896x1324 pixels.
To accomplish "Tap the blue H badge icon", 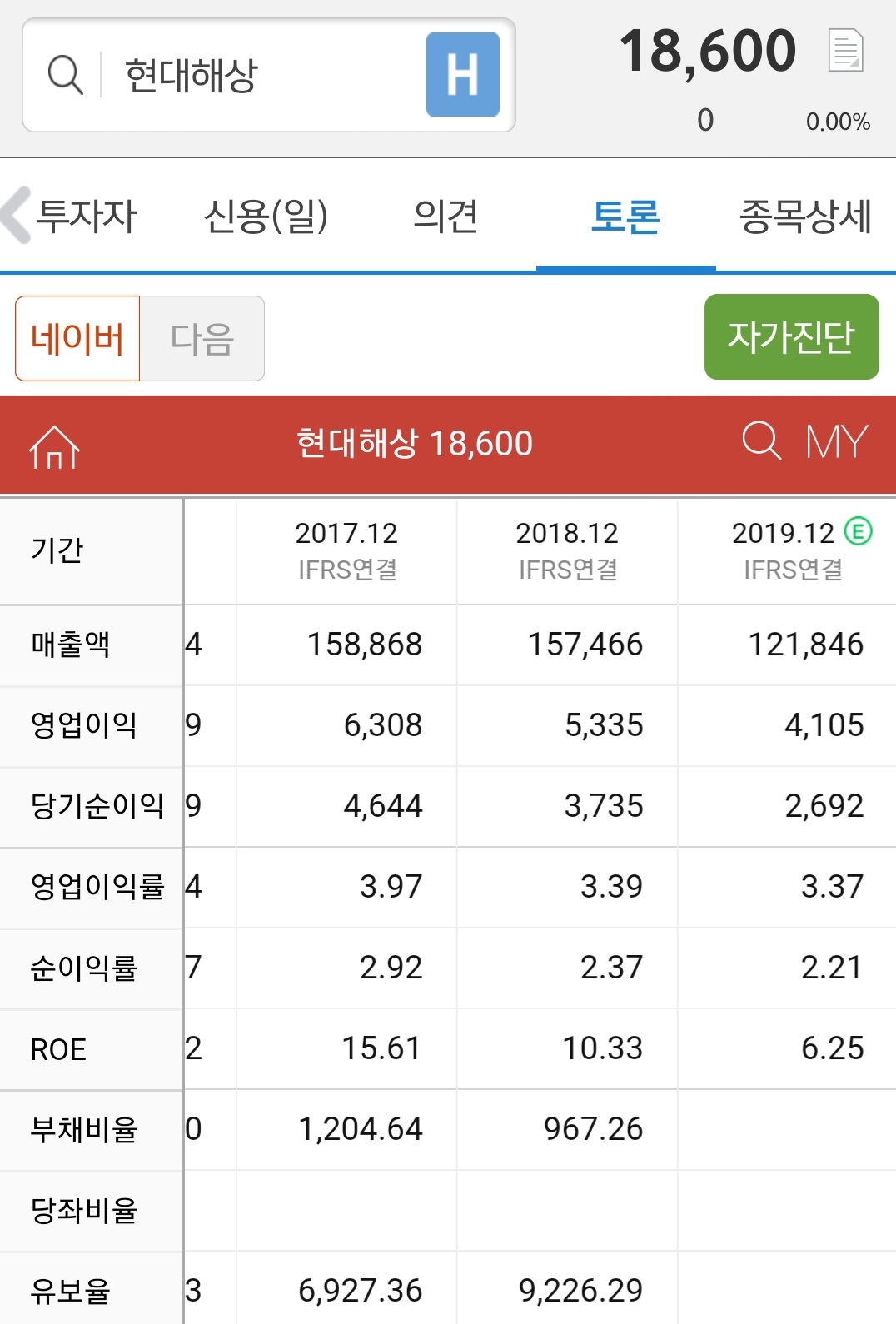I will point(463,75).
